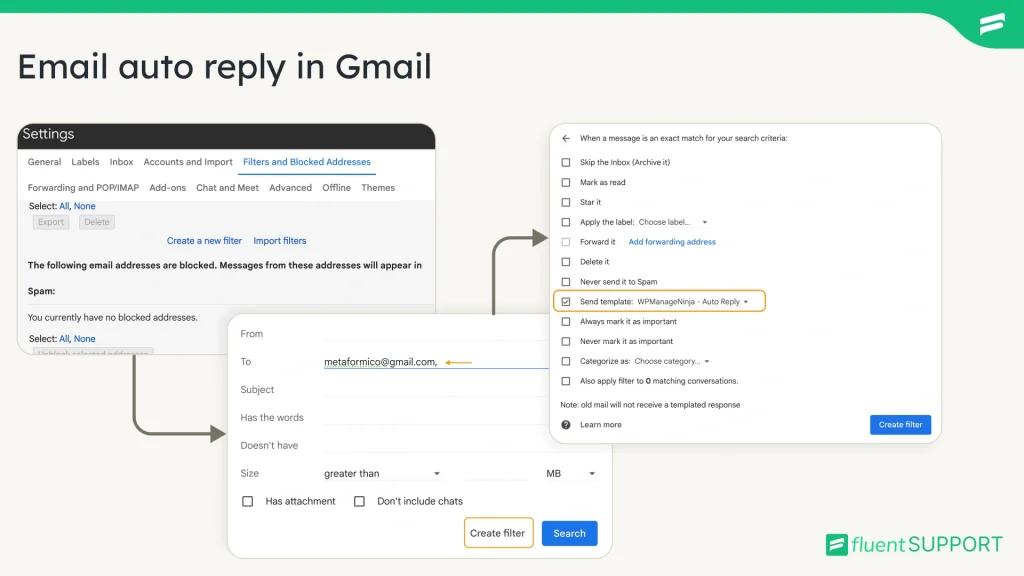The width and height of the screenshot is (1024, 576).
Task: Open the greater than size dropdown
Action: pos(382,473)
